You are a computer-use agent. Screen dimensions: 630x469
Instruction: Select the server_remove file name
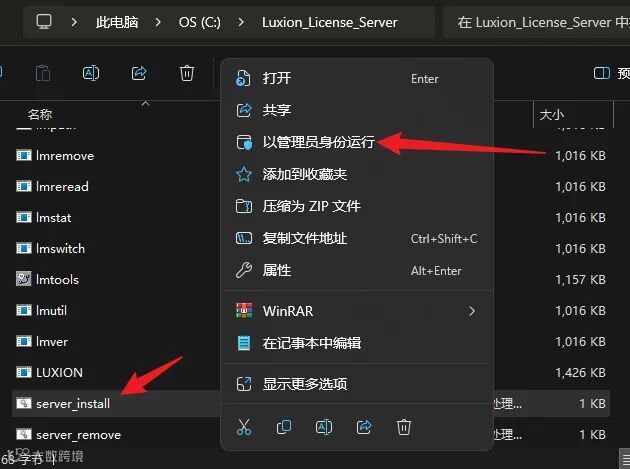[x=78, y=435]
